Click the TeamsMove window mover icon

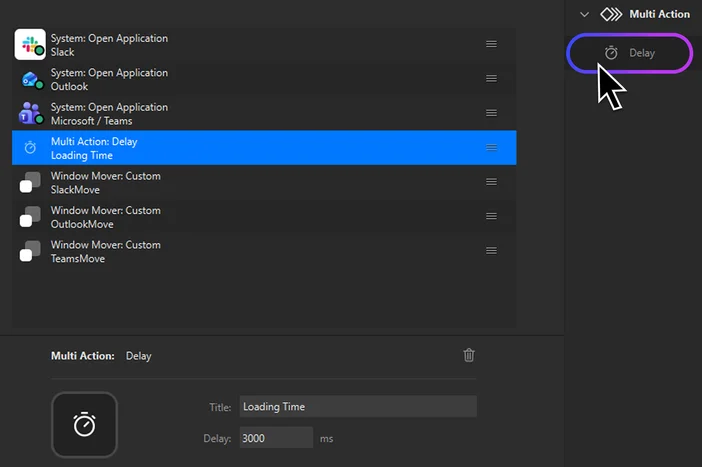[x=30, y=251]
